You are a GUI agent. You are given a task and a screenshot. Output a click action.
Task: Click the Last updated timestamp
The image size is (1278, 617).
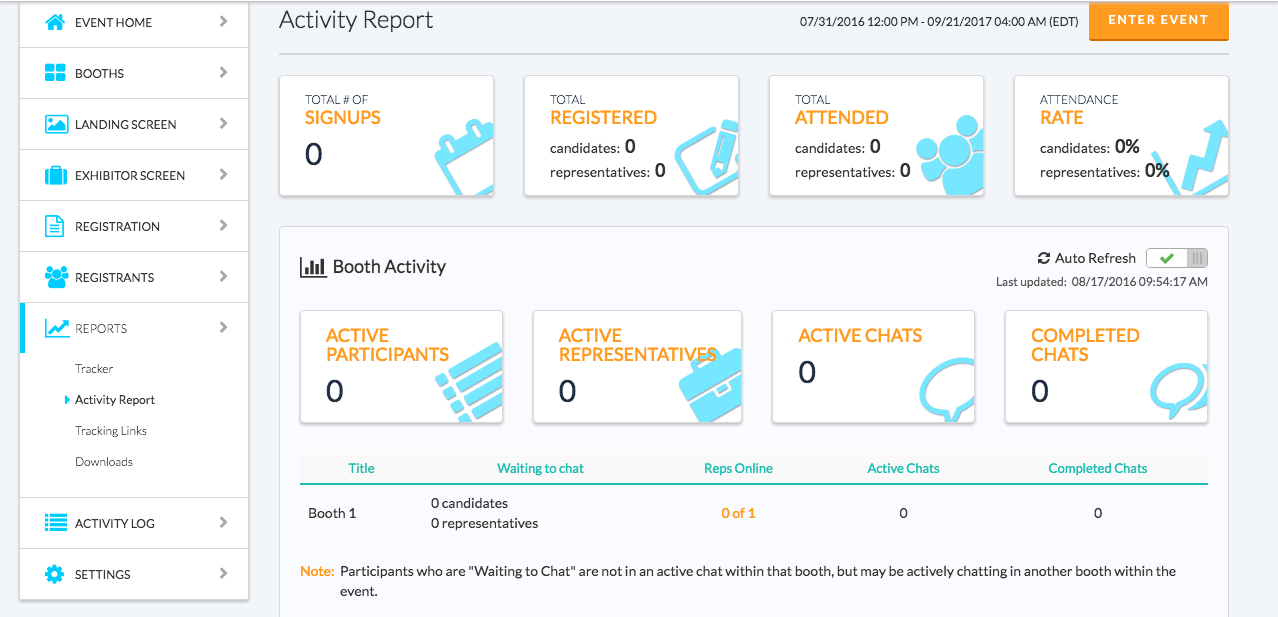[1102, 282]
